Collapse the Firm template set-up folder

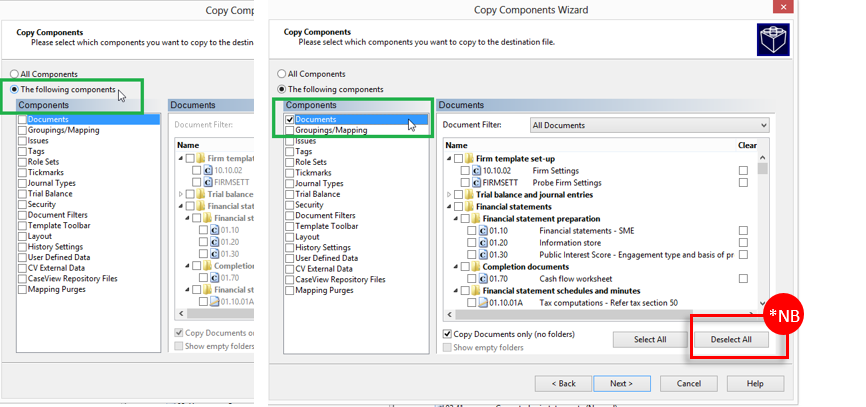click(447, 159)
